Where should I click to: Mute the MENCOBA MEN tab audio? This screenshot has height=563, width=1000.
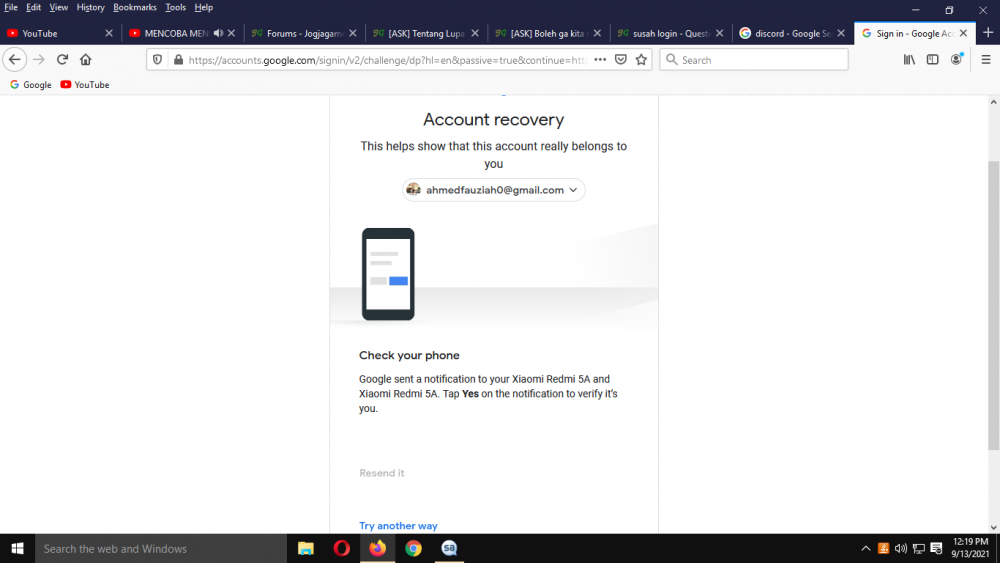point(218,33)
